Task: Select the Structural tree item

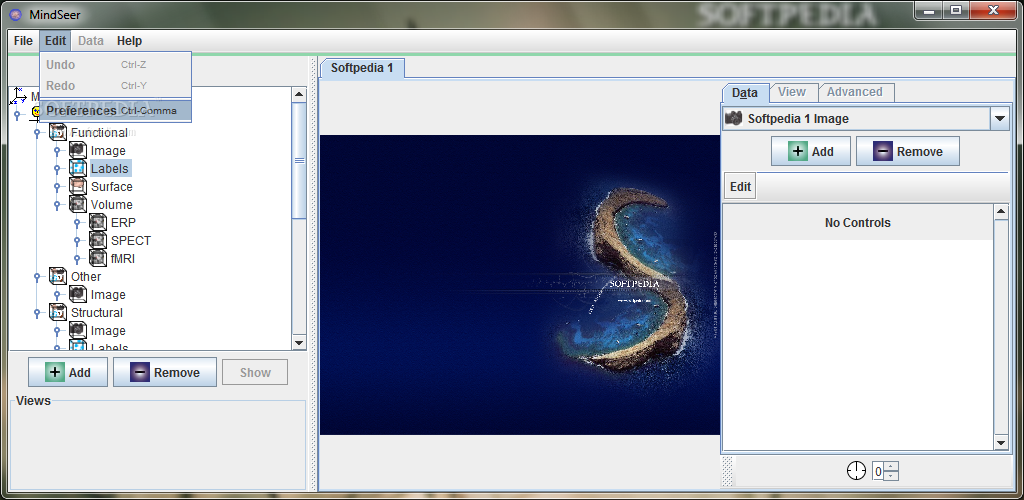Action: coord(97,313)
